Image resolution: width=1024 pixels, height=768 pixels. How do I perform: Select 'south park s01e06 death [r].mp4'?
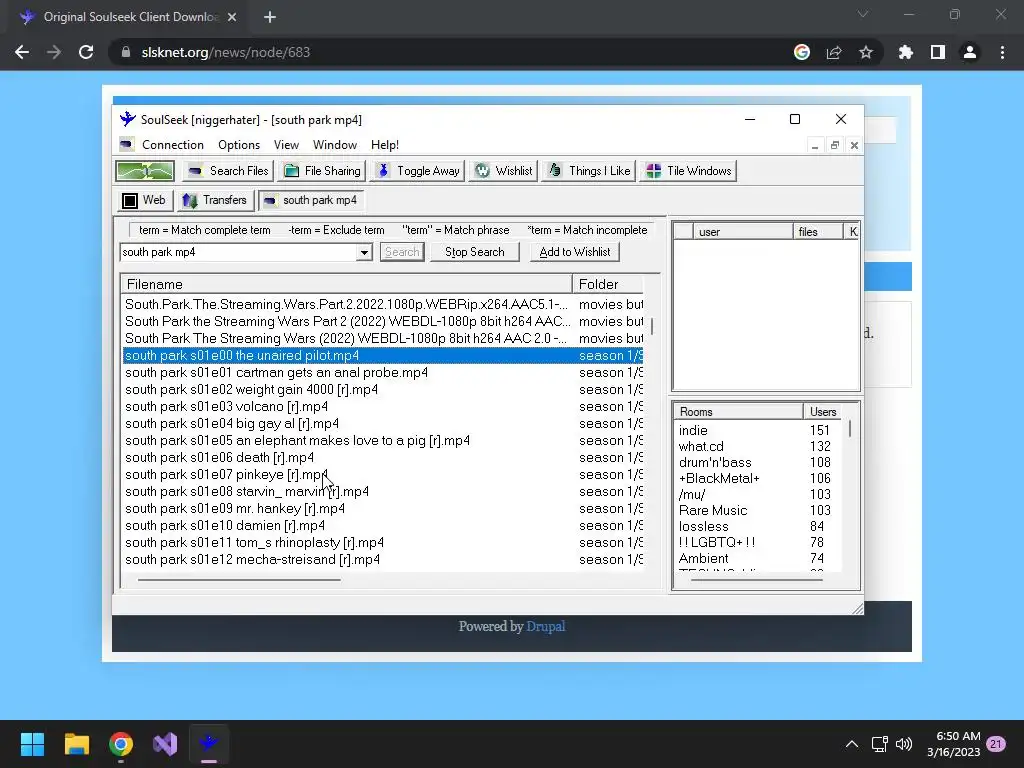click(x=383, y=457)
